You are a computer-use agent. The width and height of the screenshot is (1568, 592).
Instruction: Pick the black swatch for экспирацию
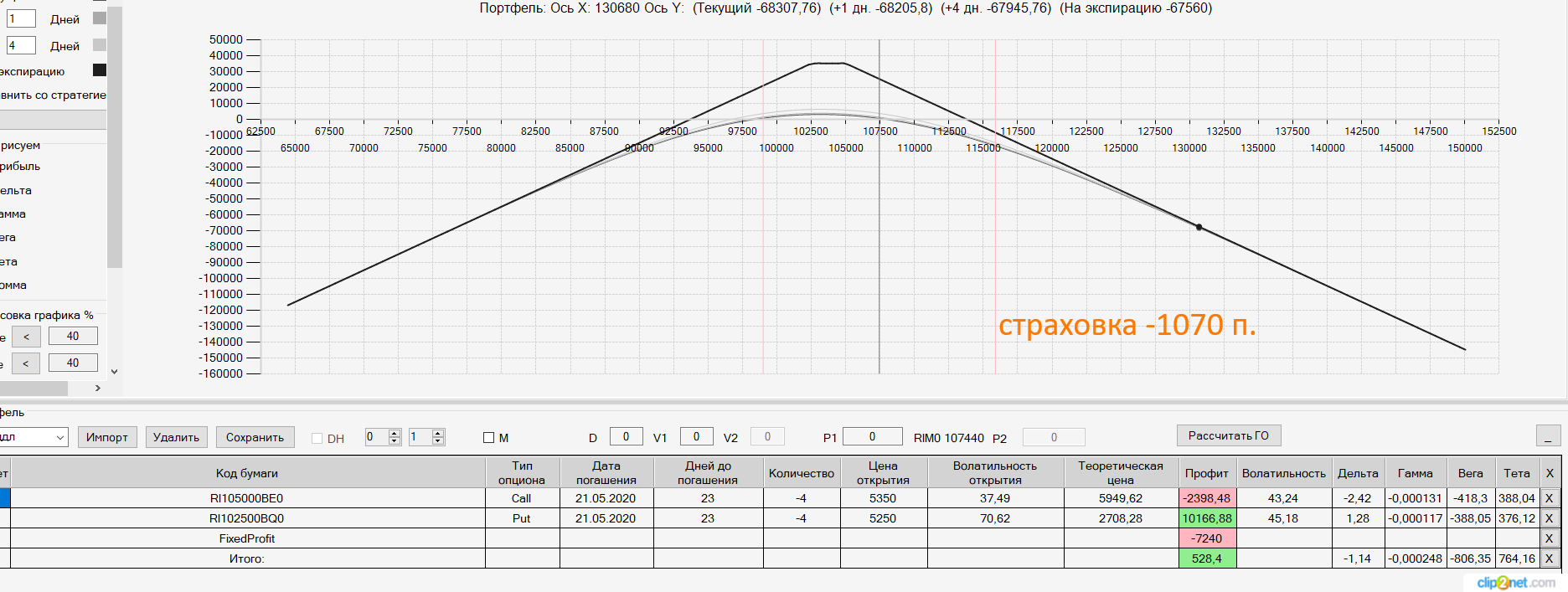[x=100, y=70]
